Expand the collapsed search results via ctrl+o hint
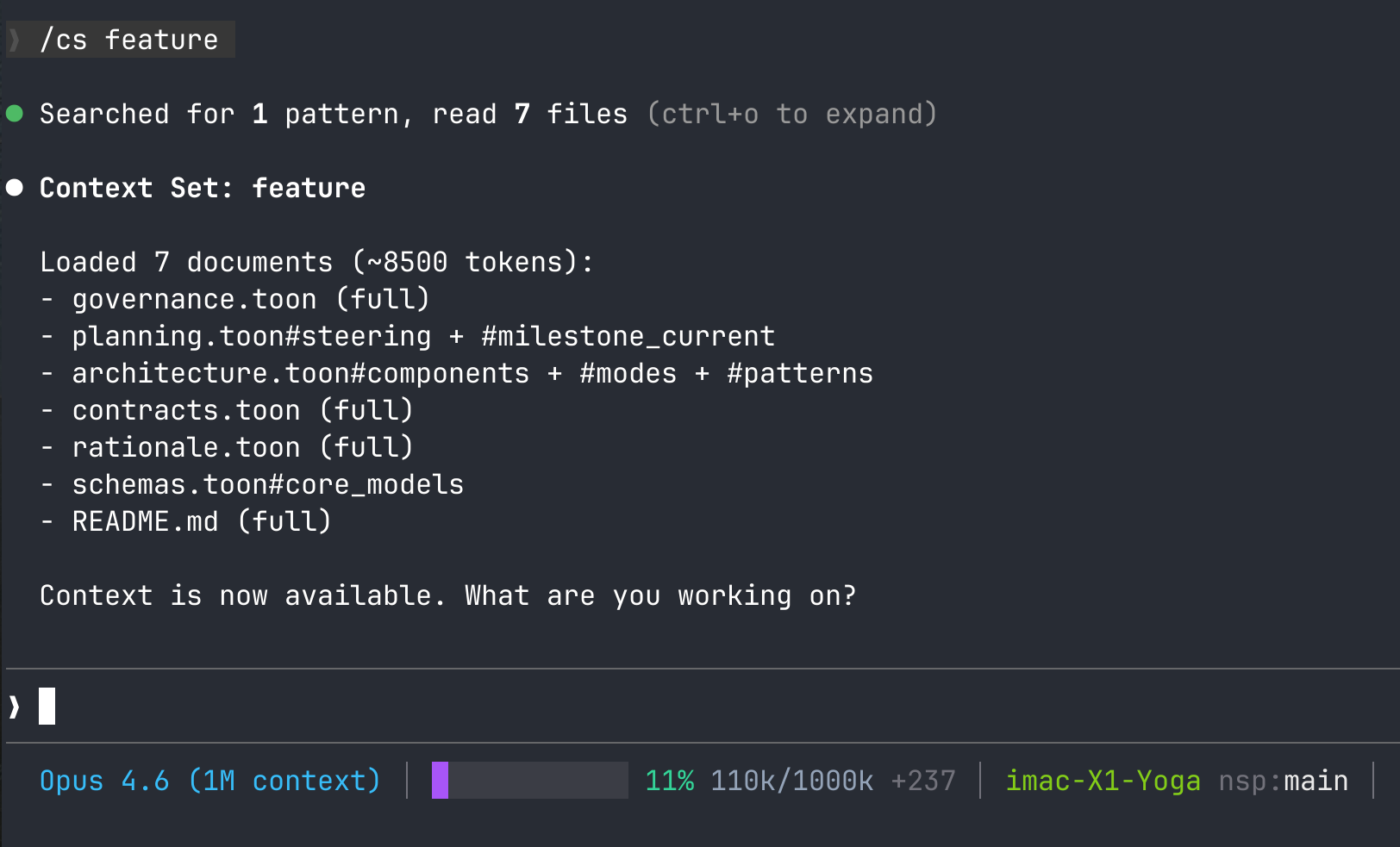The image size is (1400, 847). [791, 114]
